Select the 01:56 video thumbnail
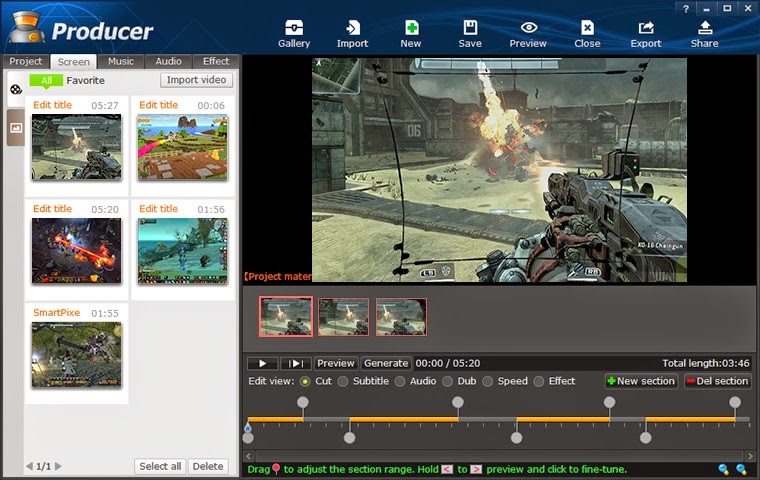The image size is (760, 480). coord(182,251)
